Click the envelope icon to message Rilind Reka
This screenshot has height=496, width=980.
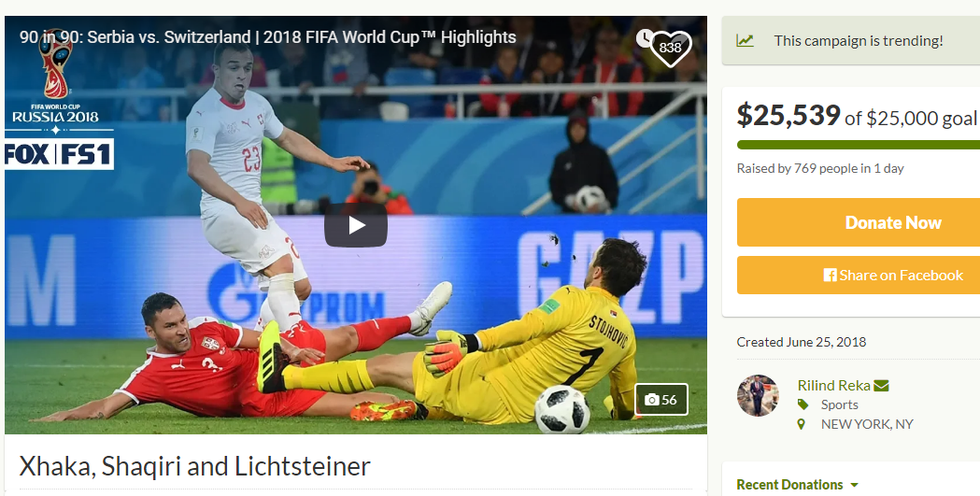tap(881, 385)
